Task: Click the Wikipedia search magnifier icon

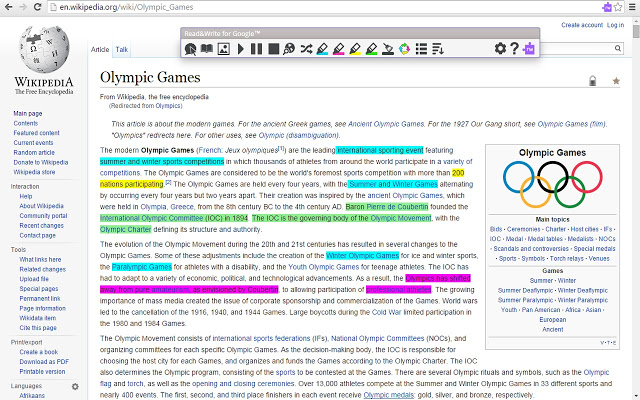Action: pos(618,48)
